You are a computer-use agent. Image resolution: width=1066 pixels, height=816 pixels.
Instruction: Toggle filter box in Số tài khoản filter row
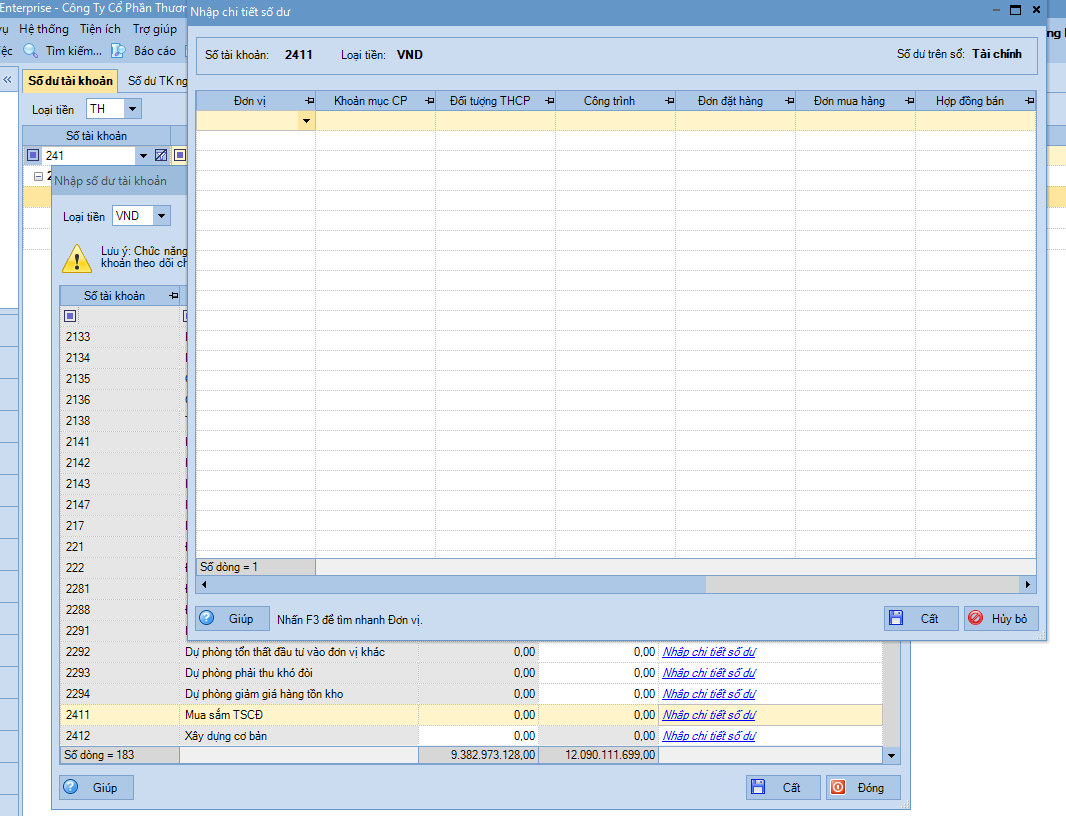coord(70,316)
